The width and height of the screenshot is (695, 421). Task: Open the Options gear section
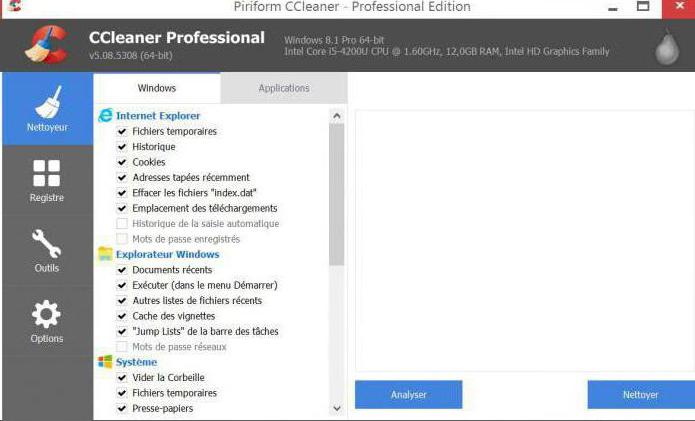47,321
